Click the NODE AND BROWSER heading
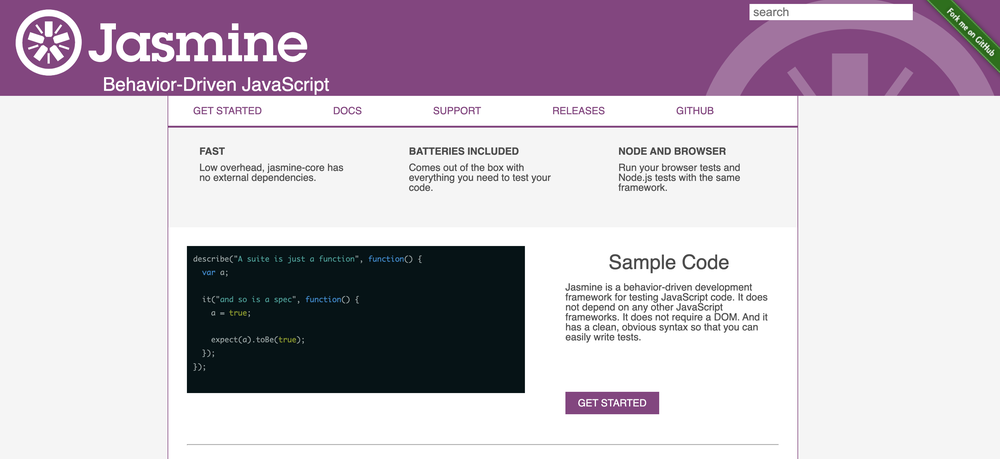The height and width of the screenshot is (459, 1000). click(x=672, y=152)
